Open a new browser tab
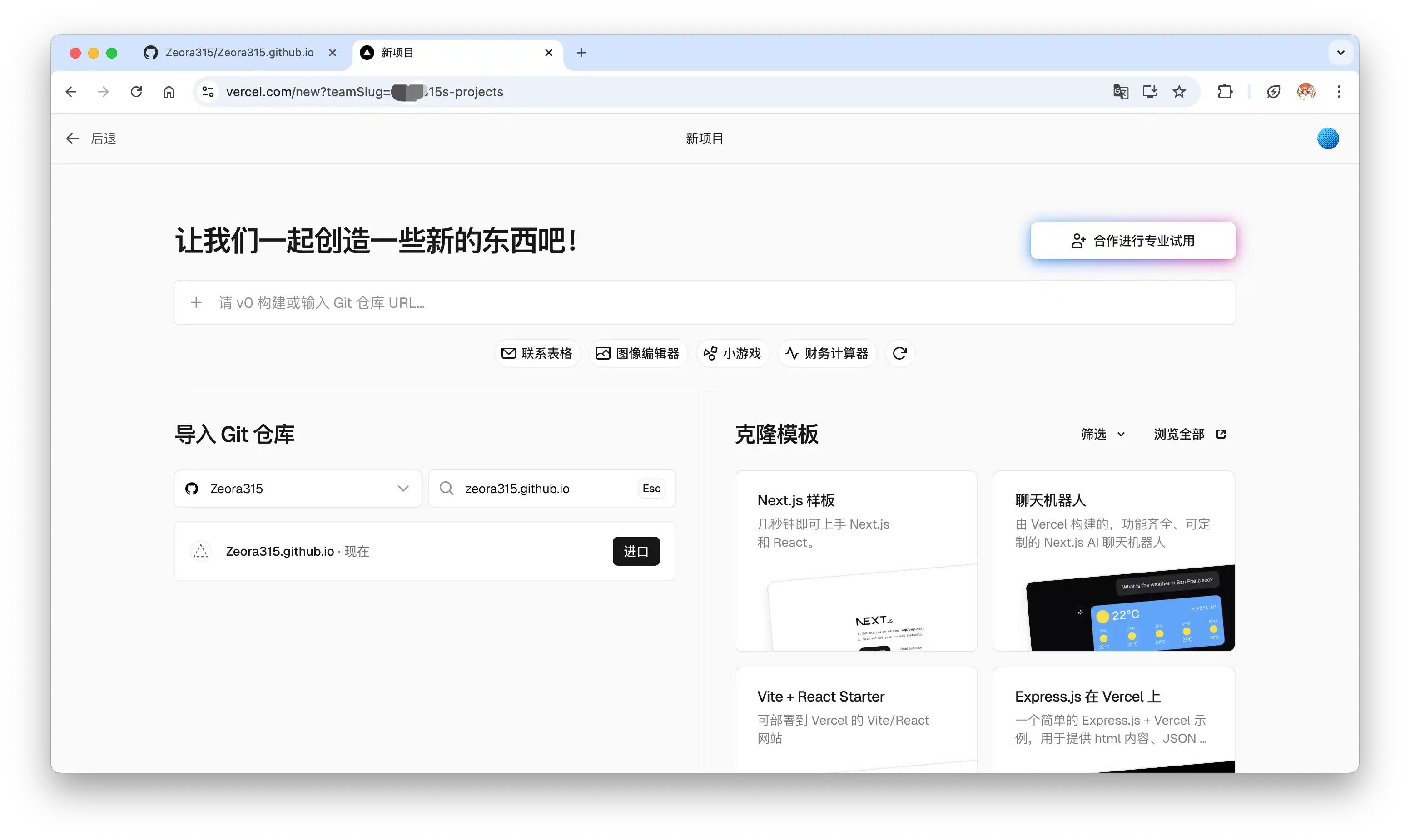The image size is (1410, 840). (581, 53)
